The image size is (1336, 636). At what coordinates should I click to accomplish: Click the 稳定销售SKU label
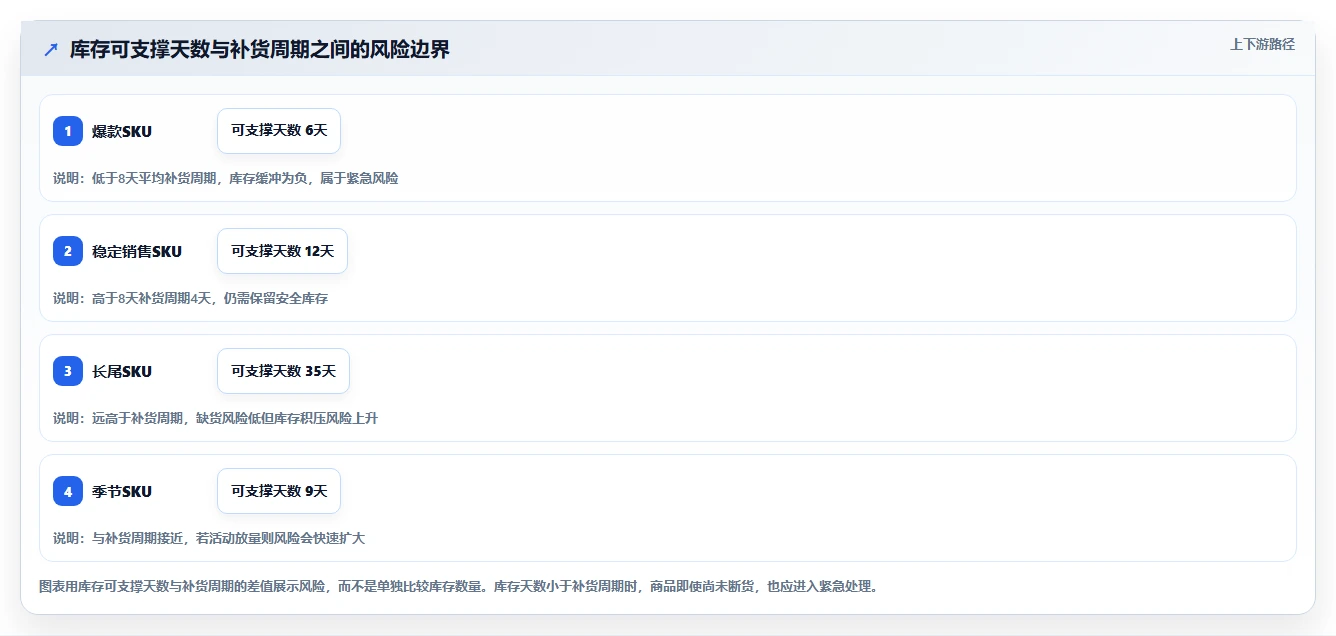pyautogui.click(x=137, y=251)
